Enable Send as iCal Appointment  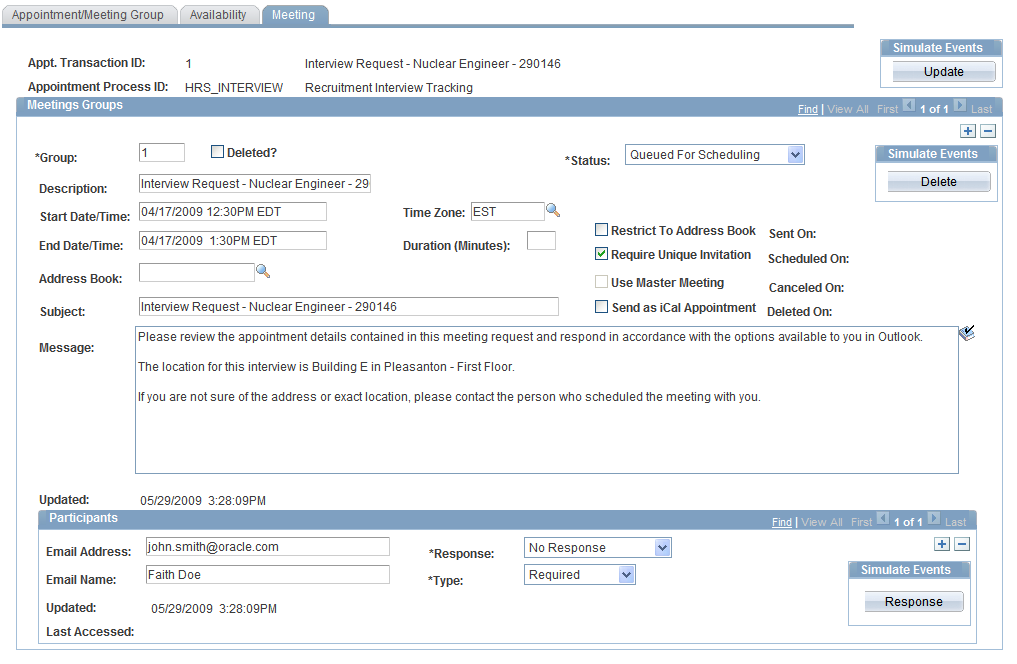[x=601, y=307]
